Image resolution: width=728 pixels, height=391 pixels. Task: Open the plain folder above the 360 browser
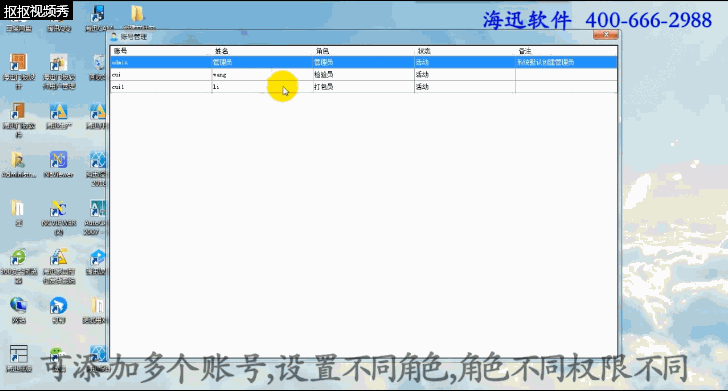pos(18,212)
